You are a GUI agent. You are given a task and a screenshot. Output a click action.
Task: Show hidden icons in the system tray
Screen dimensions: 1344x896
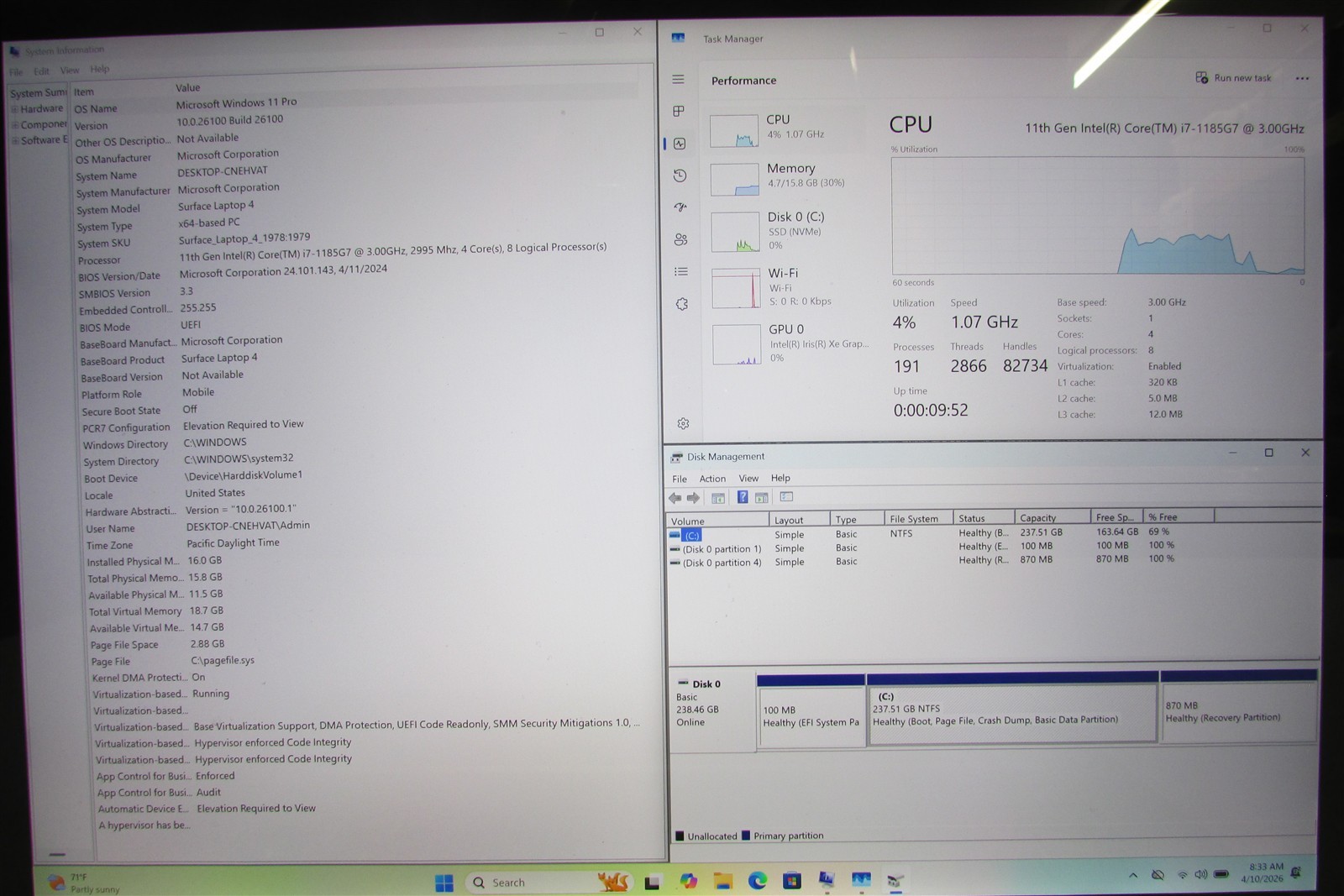[1133, 875]
